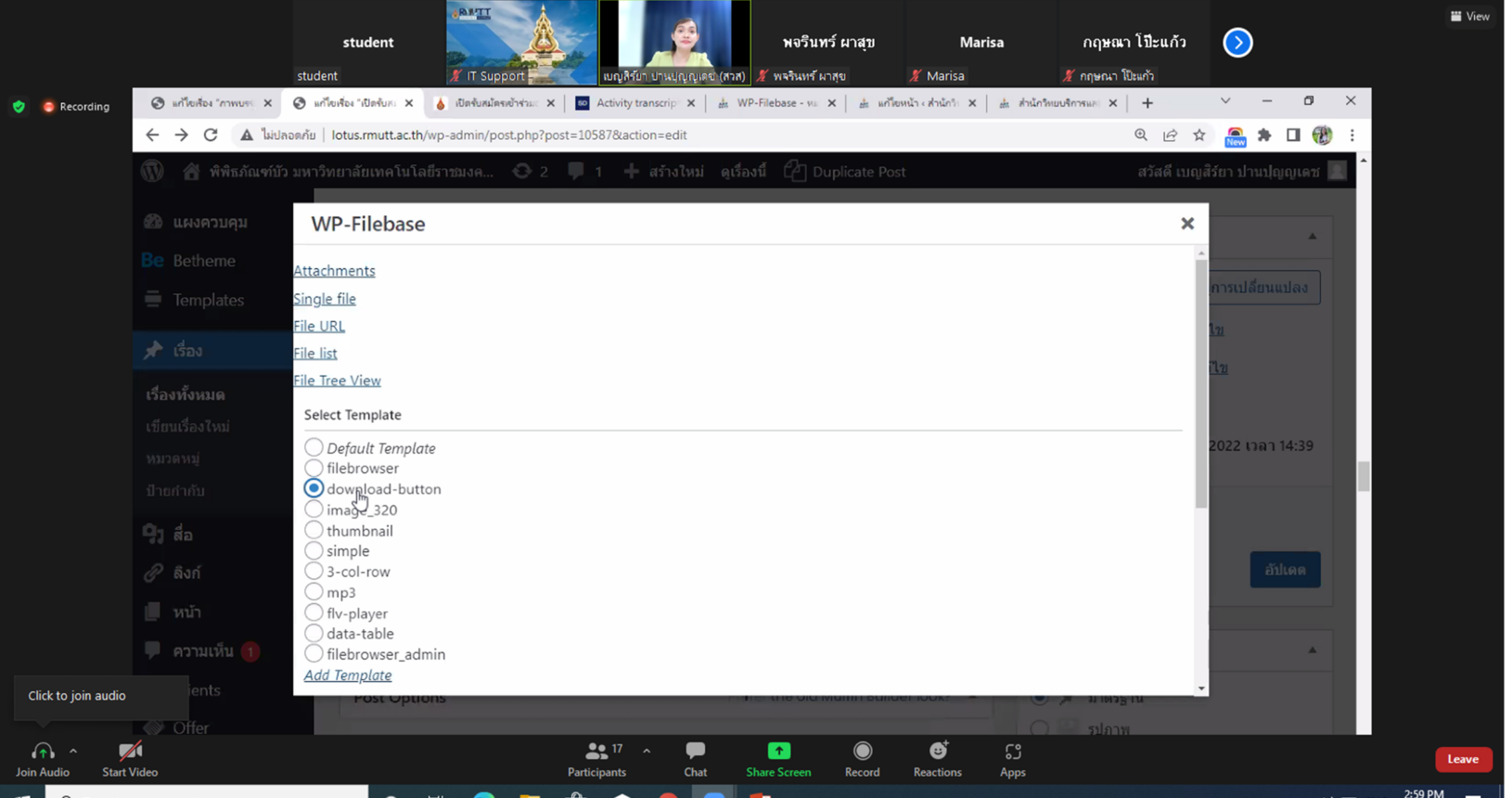The height and width of the screenshot is (798, 1512).
Task: Start sharing screen in Zoom
Action: [x=778, y=759]
